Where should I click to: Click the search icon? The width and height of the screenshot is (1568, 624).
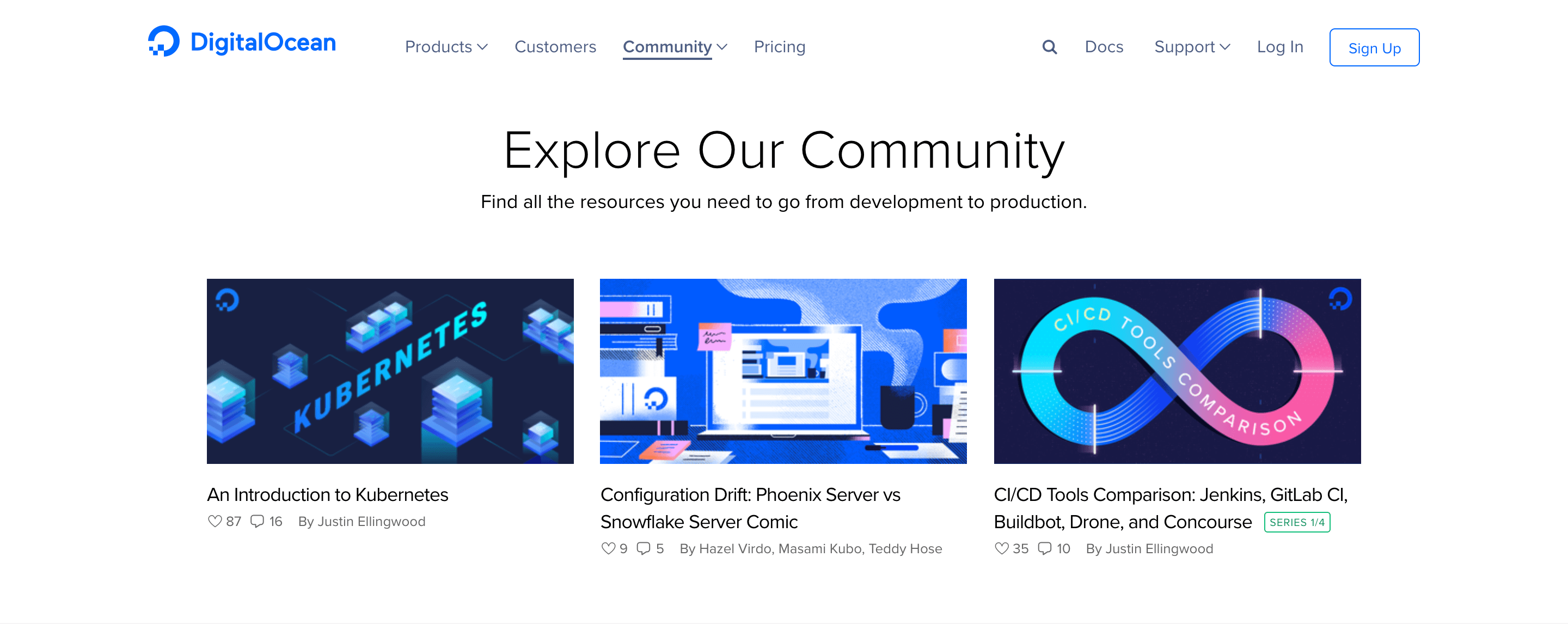tap(1050, 46)
